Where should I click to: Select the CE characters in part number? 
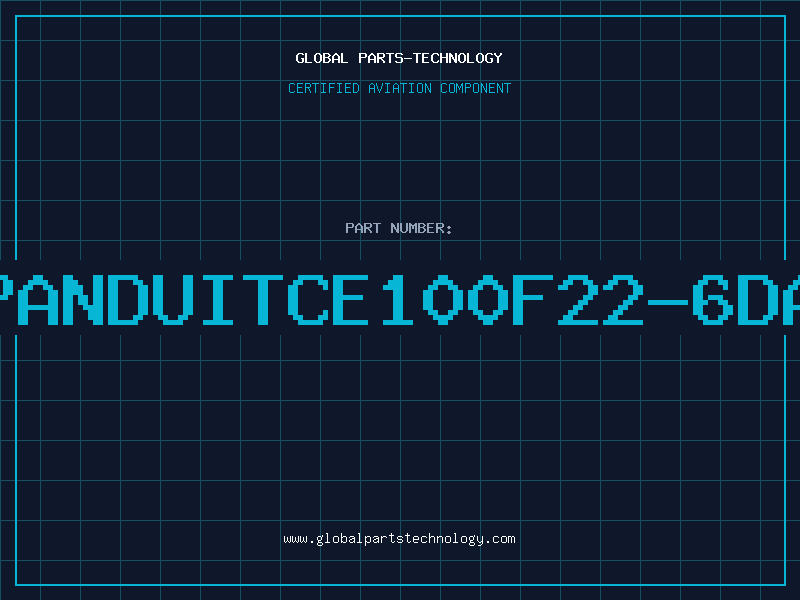(x=328, y=300)
